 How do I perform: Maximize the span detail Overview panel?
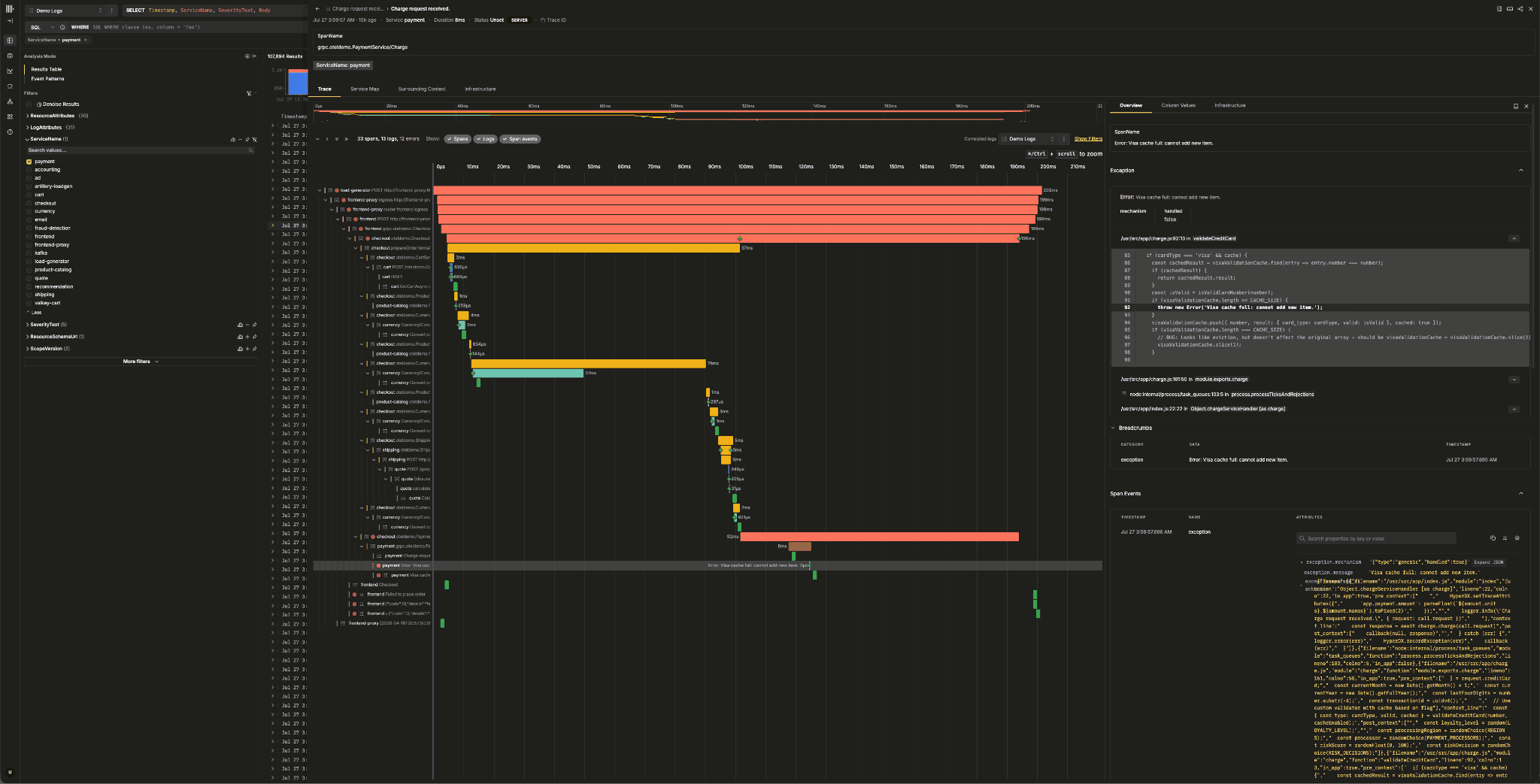coord(1515,107)
